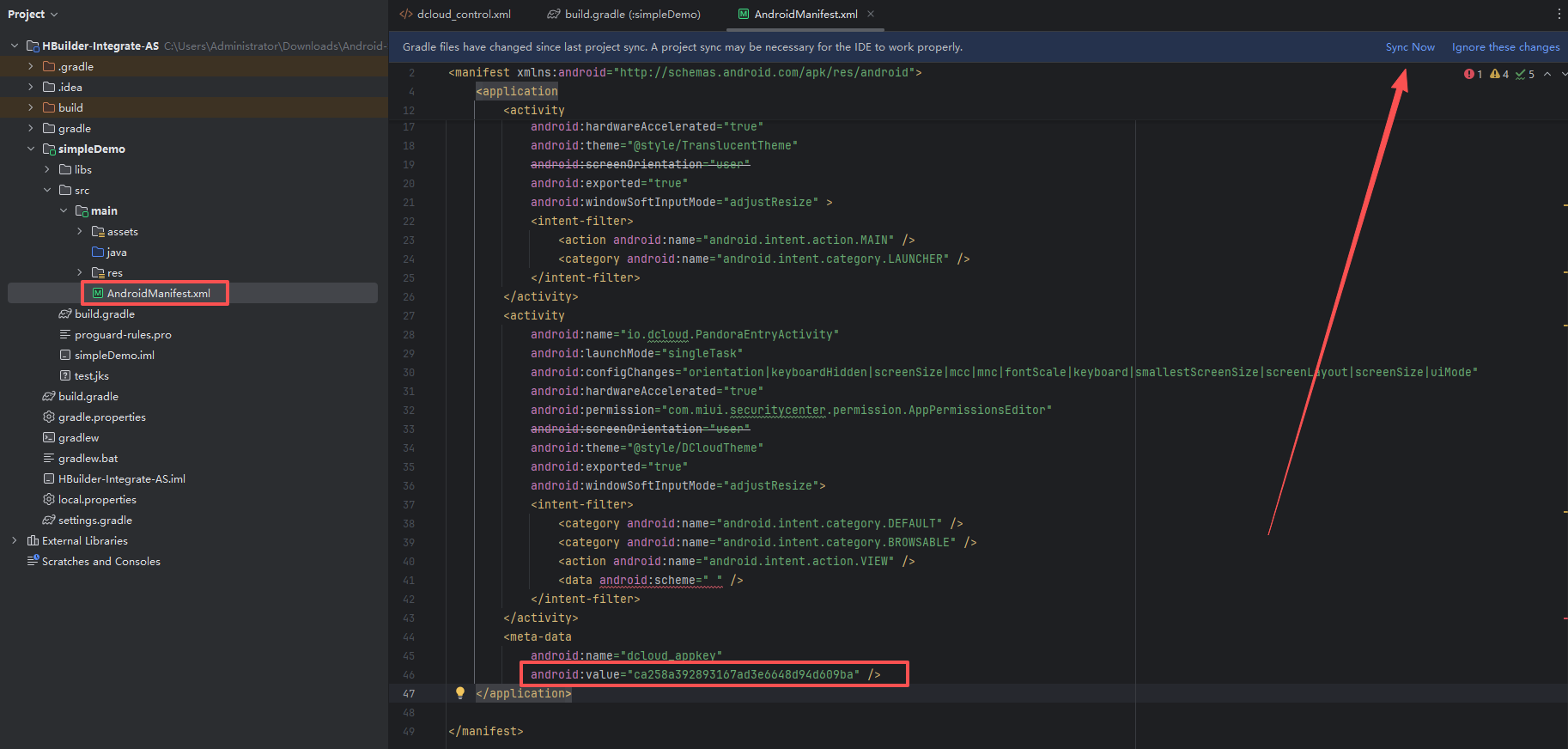The width and height of the screenshot is (1568, 749).
Task: Click the test.jks unknown file icon
Action: point(65,375)
